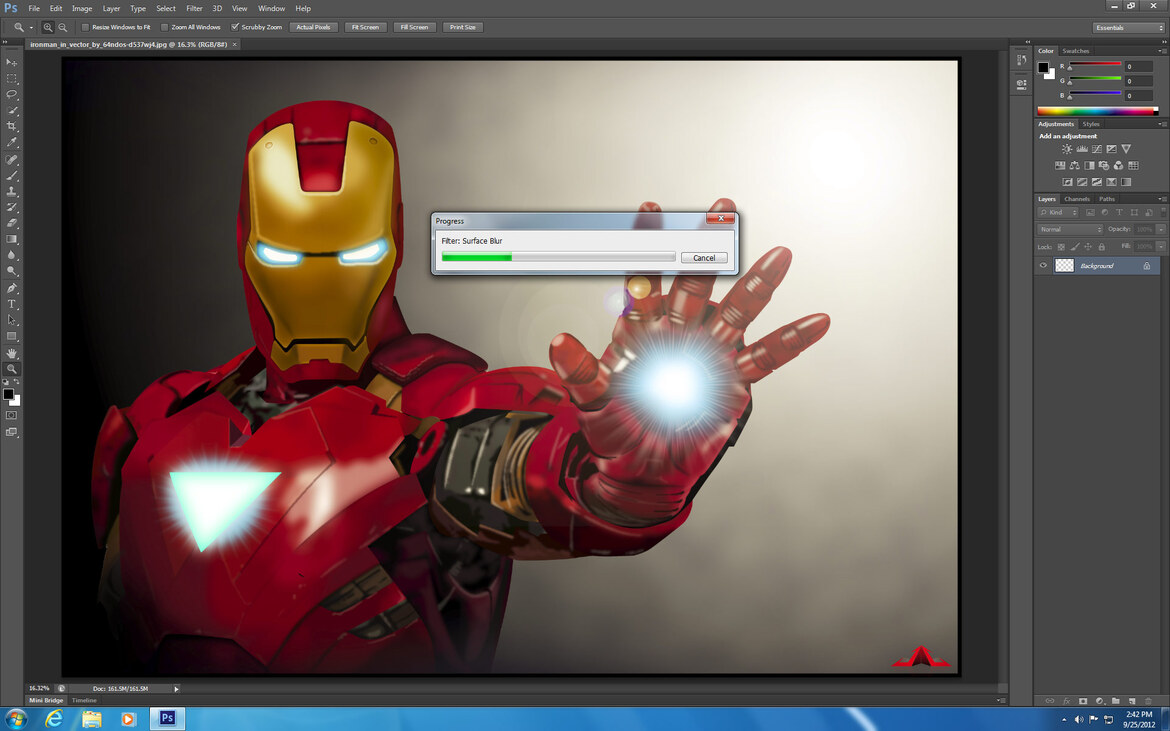Viewport: 1170px width, 731px height.
Task: Enable Resize Windows to Fit checkbox
Action: [x=85, y=28]
